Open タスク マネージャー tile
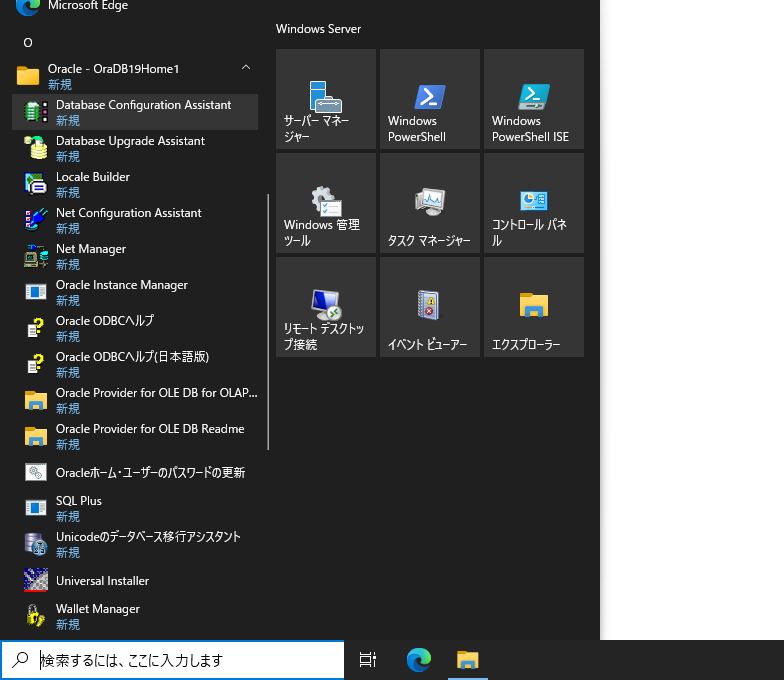The image size is (784, 680). pos(430,203)
